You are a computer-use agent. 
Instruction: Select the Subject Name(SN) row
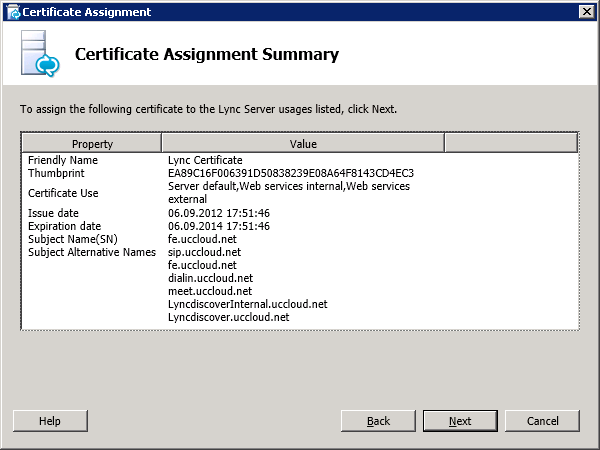(300, 239)
